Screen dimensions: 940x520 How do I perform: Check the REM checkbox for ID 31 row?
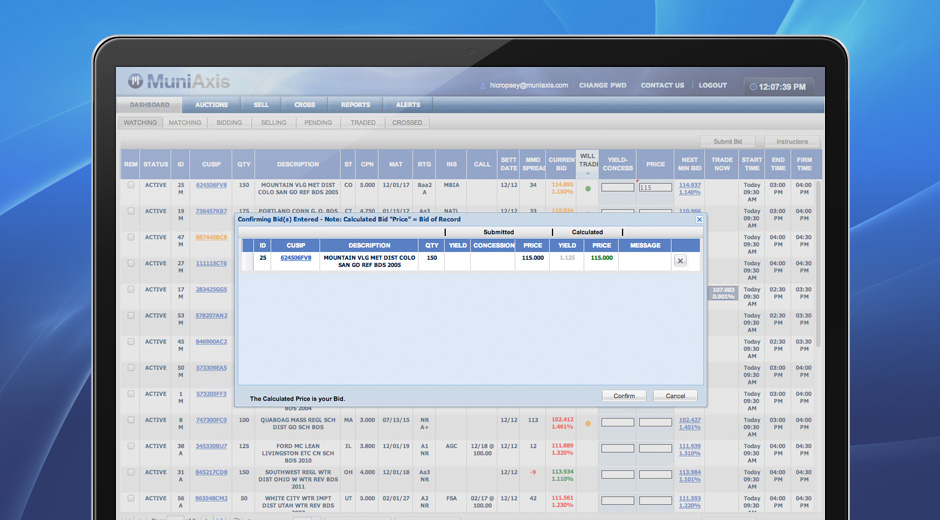pyautogui.click(x=131, y=472)
